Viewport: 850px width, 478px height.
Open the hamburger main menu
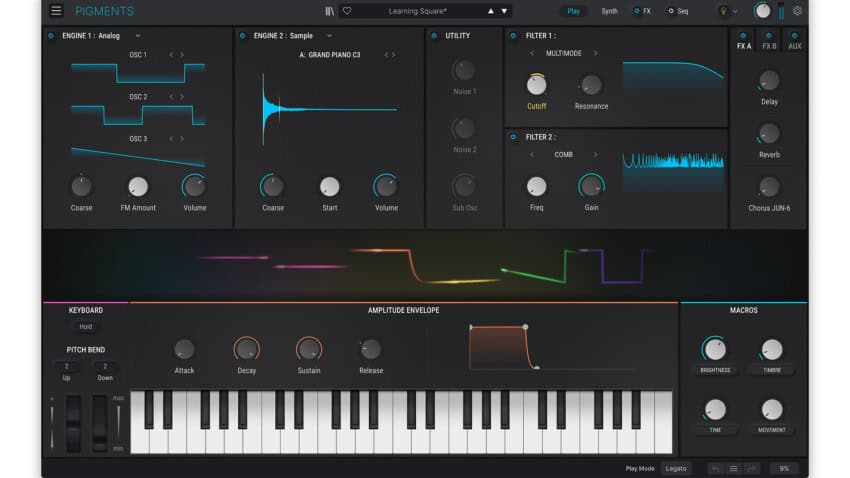[56, 11]
